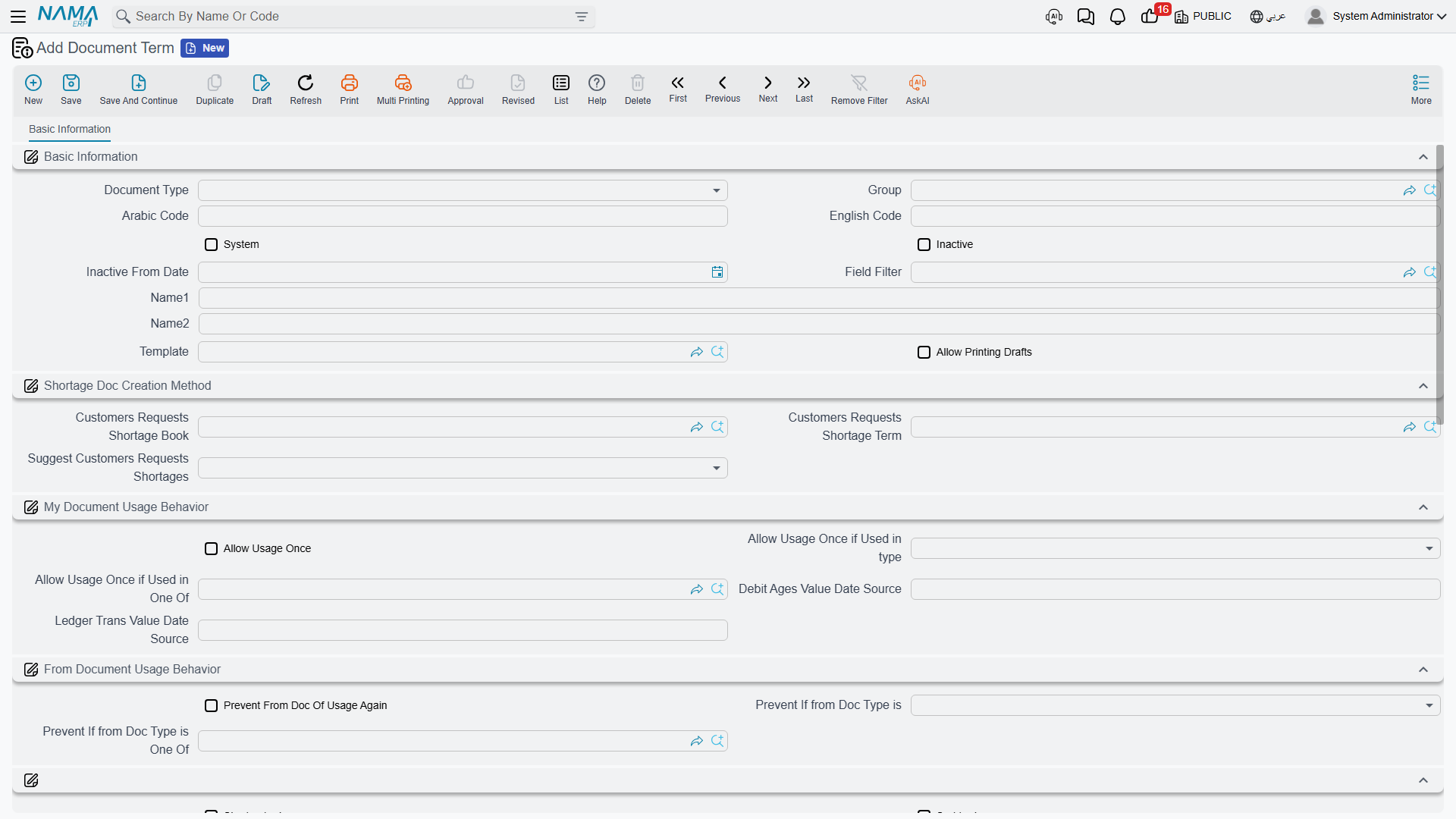The height and width of the screenshot is (819, 1456).
Task: Go to Last record
Action: (x=804, y=89)
